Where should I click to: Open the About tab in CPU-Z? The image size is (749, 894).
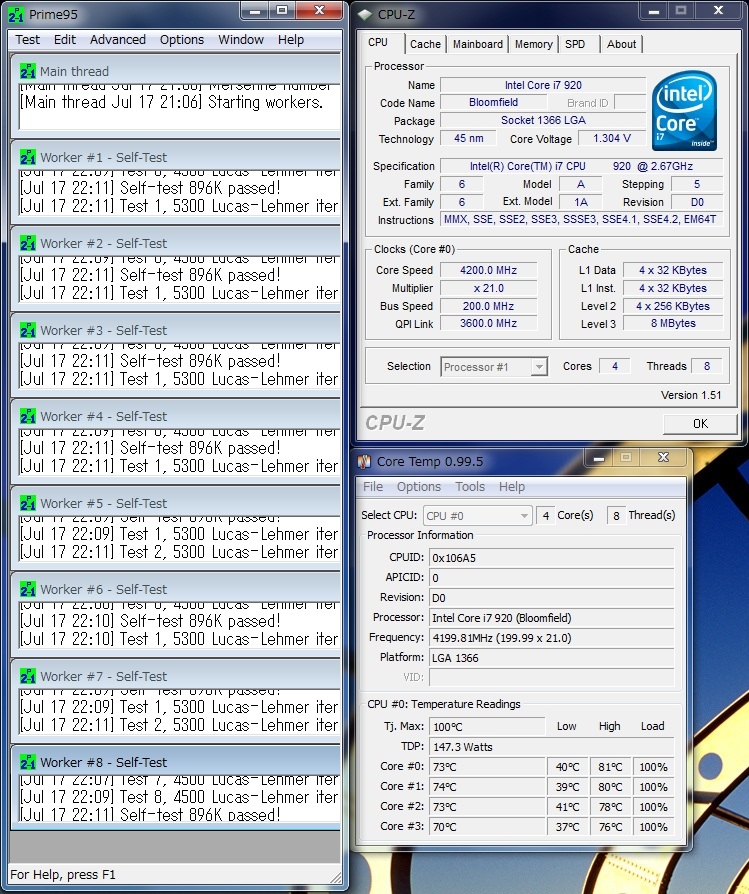621,44
